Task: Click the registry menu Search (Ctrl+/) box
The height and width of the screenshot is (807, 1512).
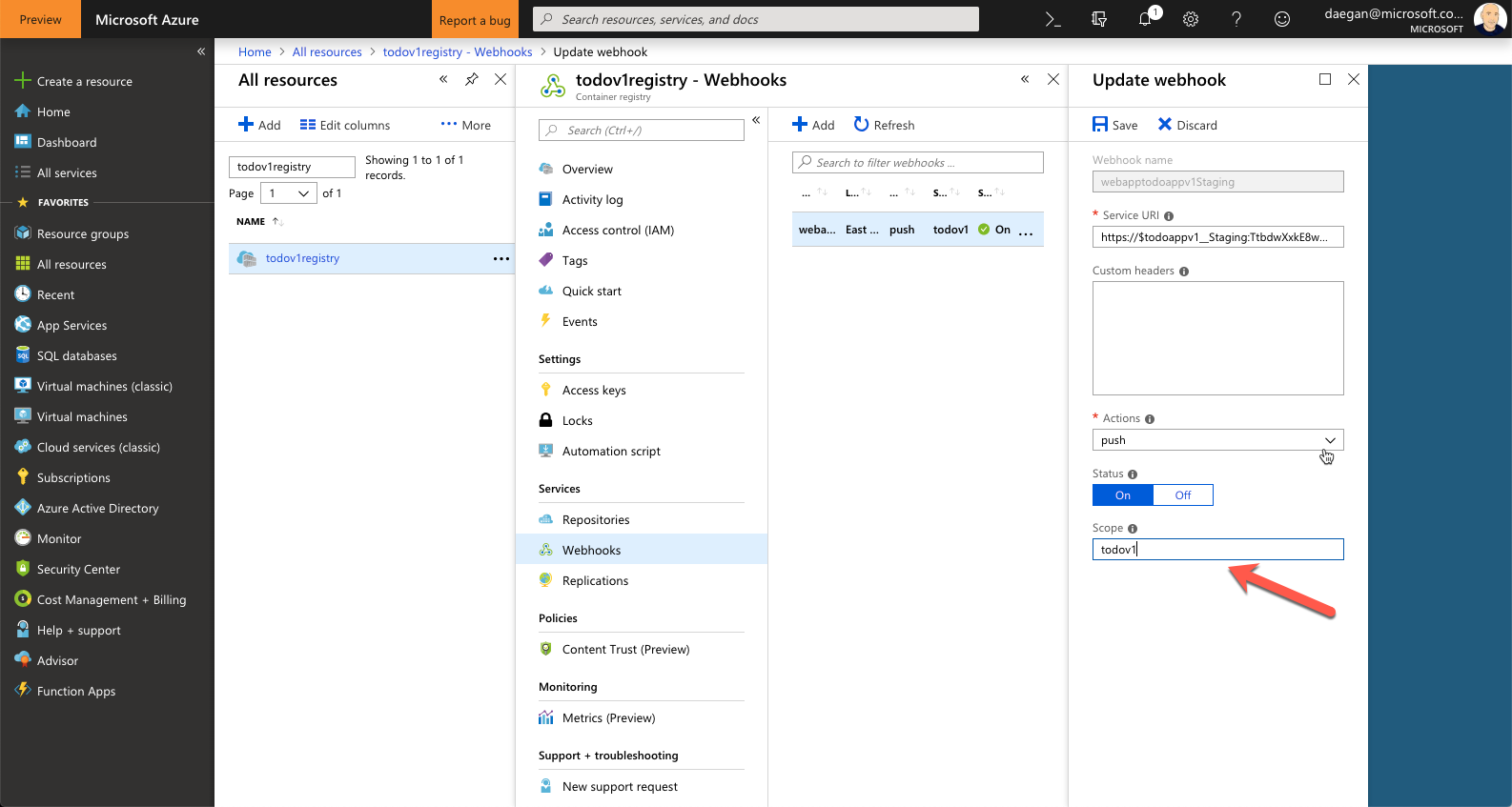Action: coord(642,131)
